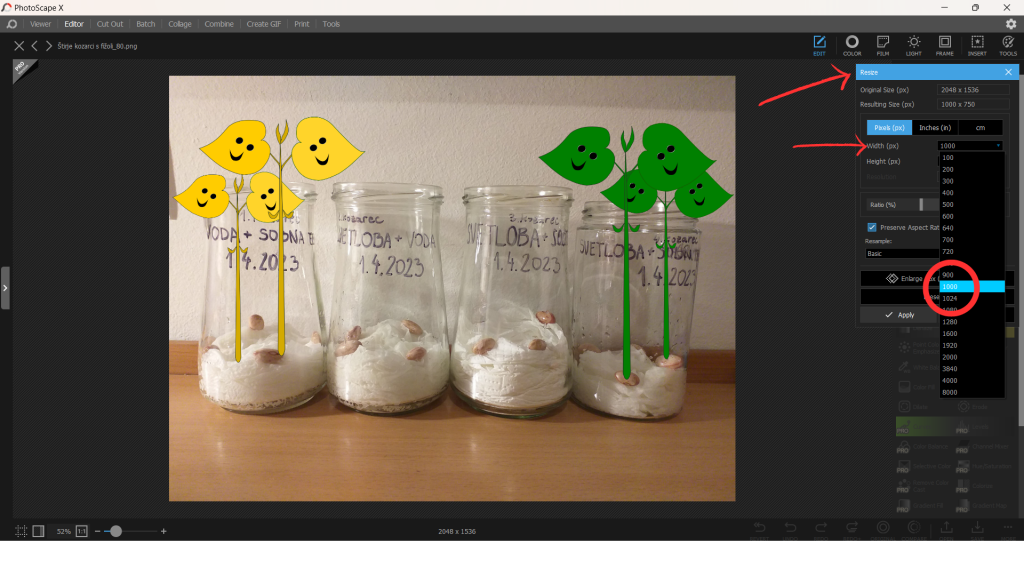Toggle the split compare view icon
Image resolution: width=1024 pixels, height=576 pixels.
(x=38, y=531)
